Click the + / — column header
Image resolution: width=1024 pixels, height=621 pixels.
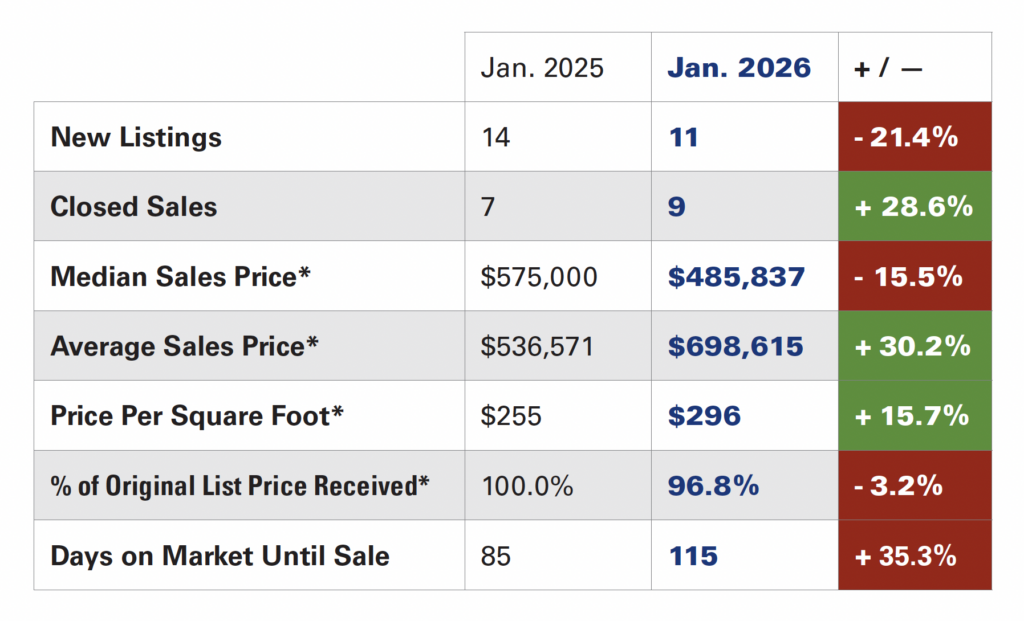[x=888, y=68]
